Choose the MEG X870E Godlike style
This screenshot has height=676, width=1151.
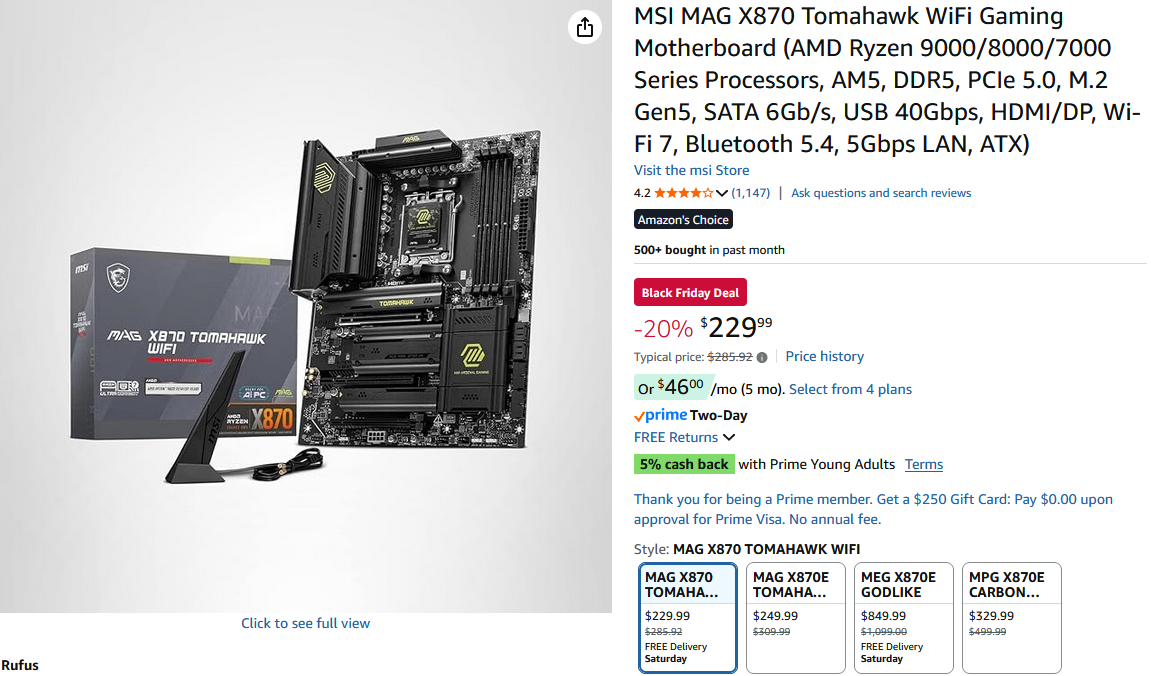click(903, 617)
